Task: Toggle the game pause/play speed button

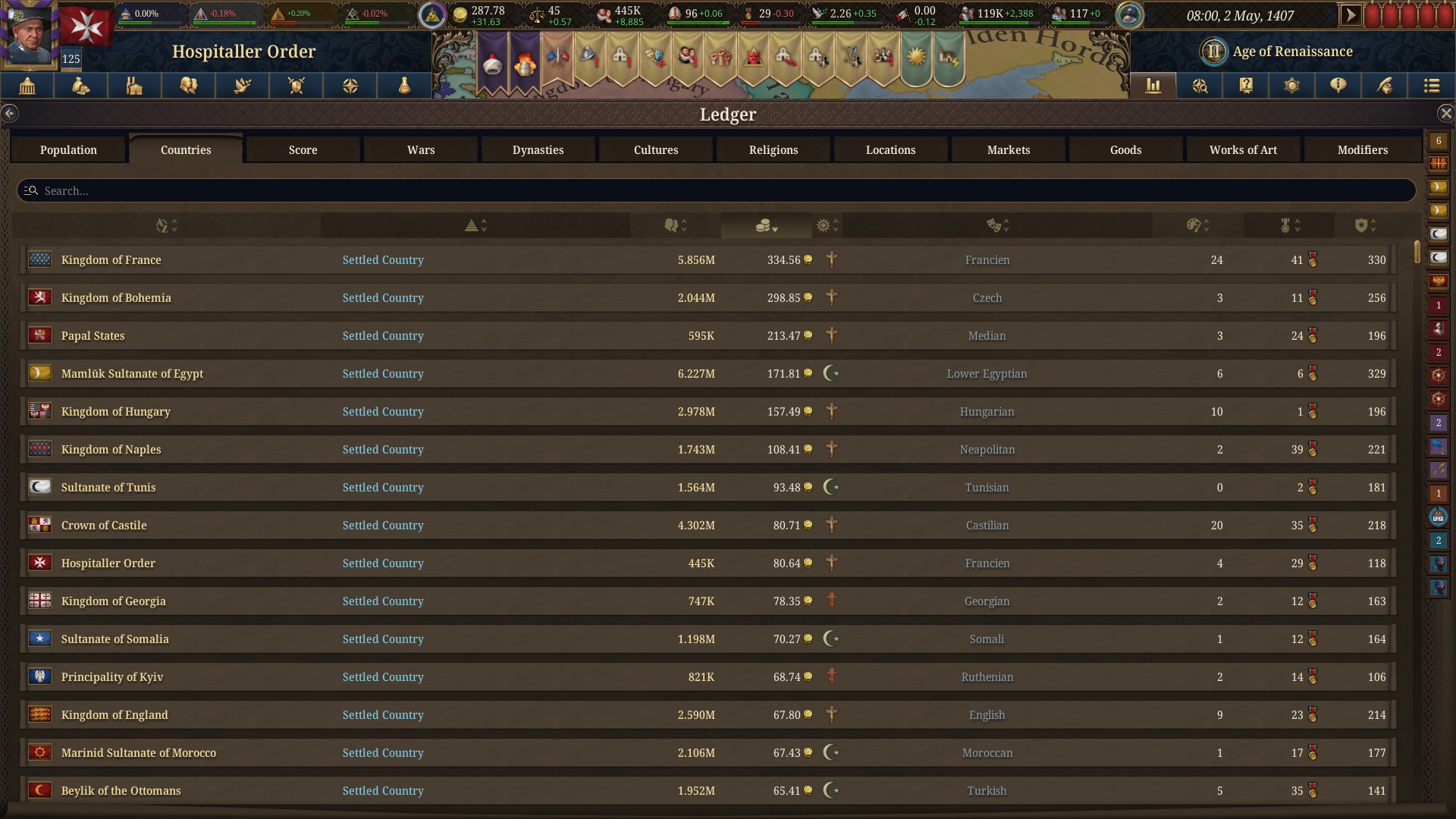Action: pyautogui.click(x=1351, y=14)
